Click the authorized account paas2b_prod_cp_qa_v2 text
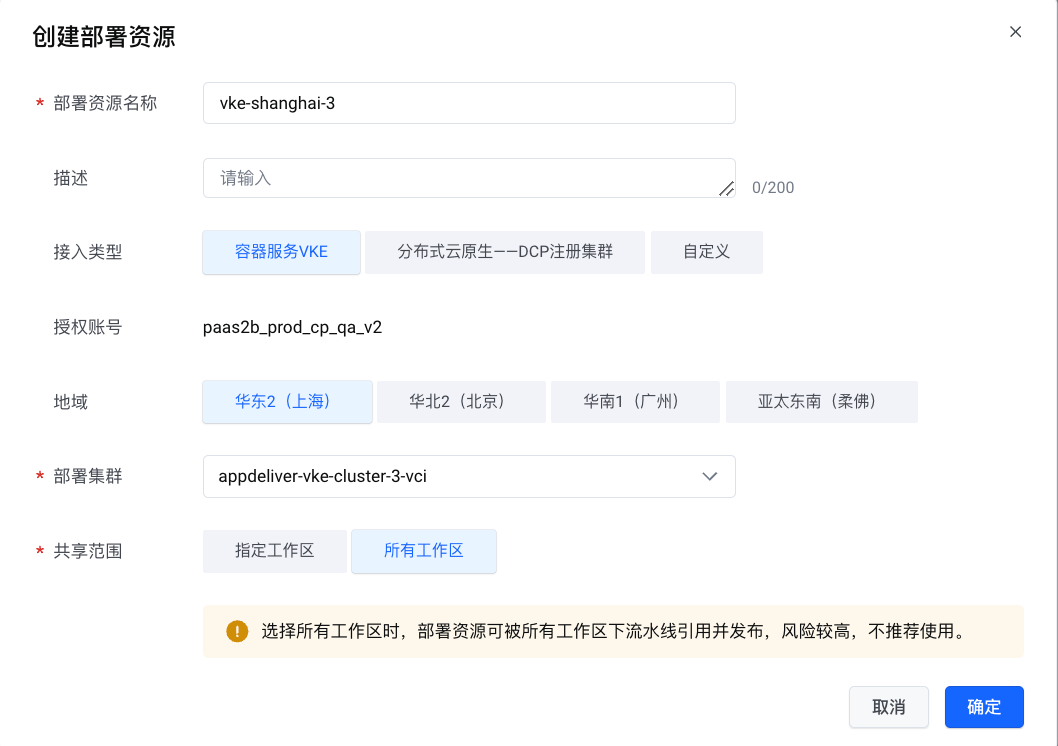 coord(292,327)
